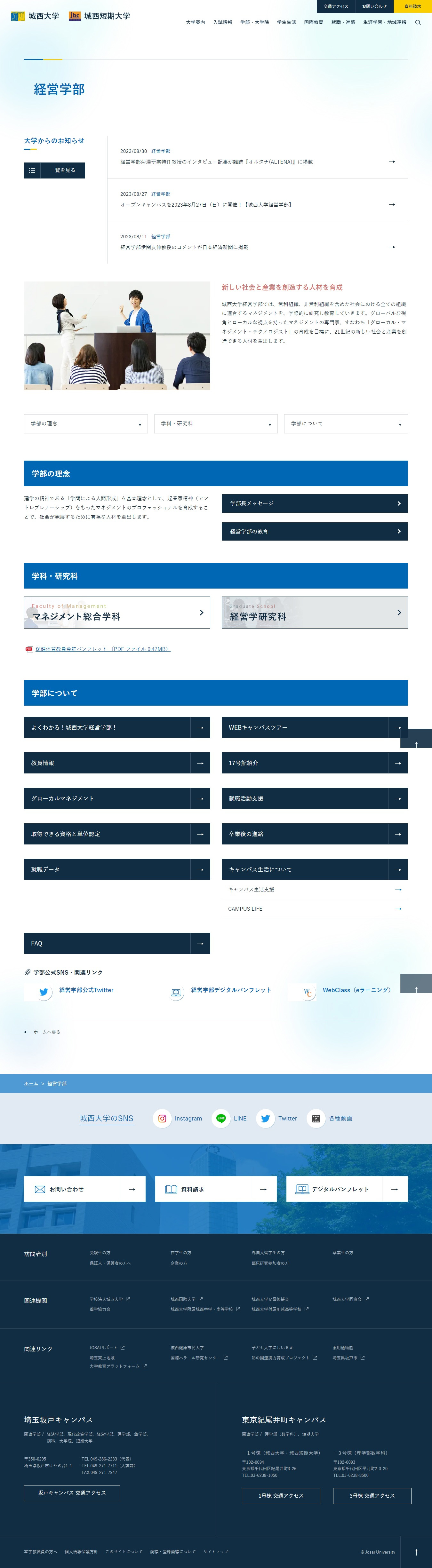Image resolution: width=432 pixels, height=1568 pixels.
Task: Click arrow on 2023/08/11 news item
Action: [392, 247]
